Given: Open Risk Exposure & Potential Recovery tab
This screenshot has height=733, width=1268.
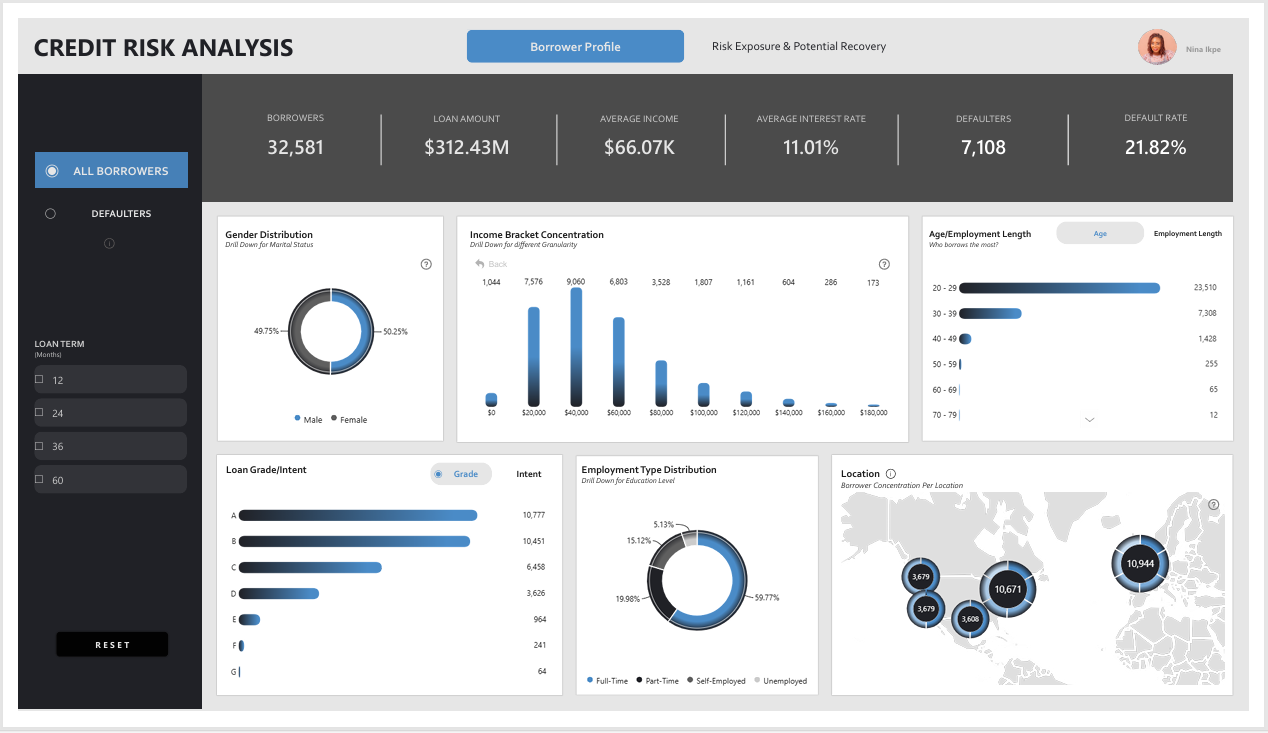Looking at the screenshot, I should click(798, 47).
